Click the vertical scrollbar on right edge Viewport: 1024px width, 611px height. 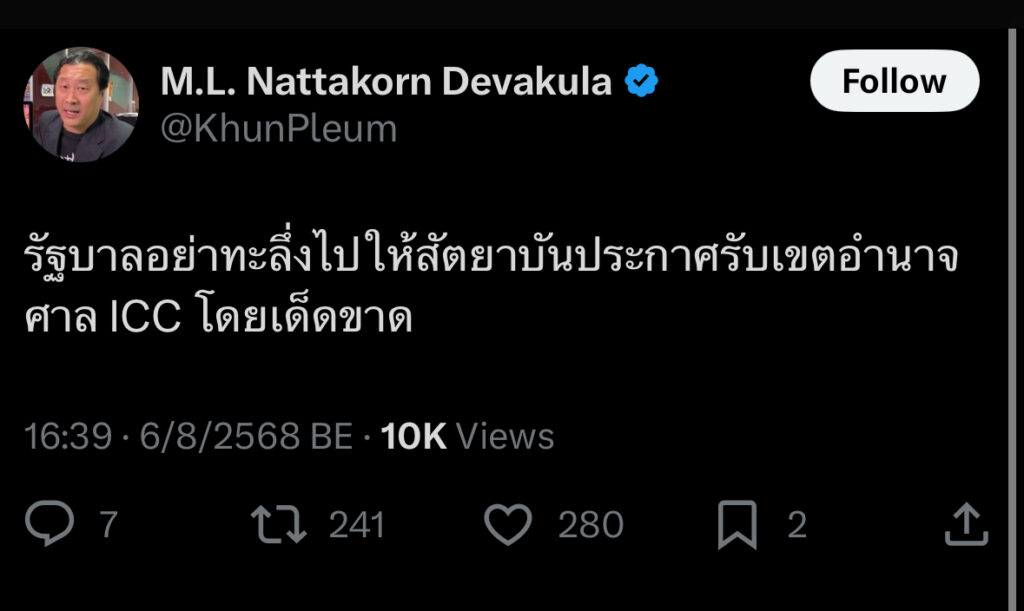pyautogui.click(x=1013, y=320)
